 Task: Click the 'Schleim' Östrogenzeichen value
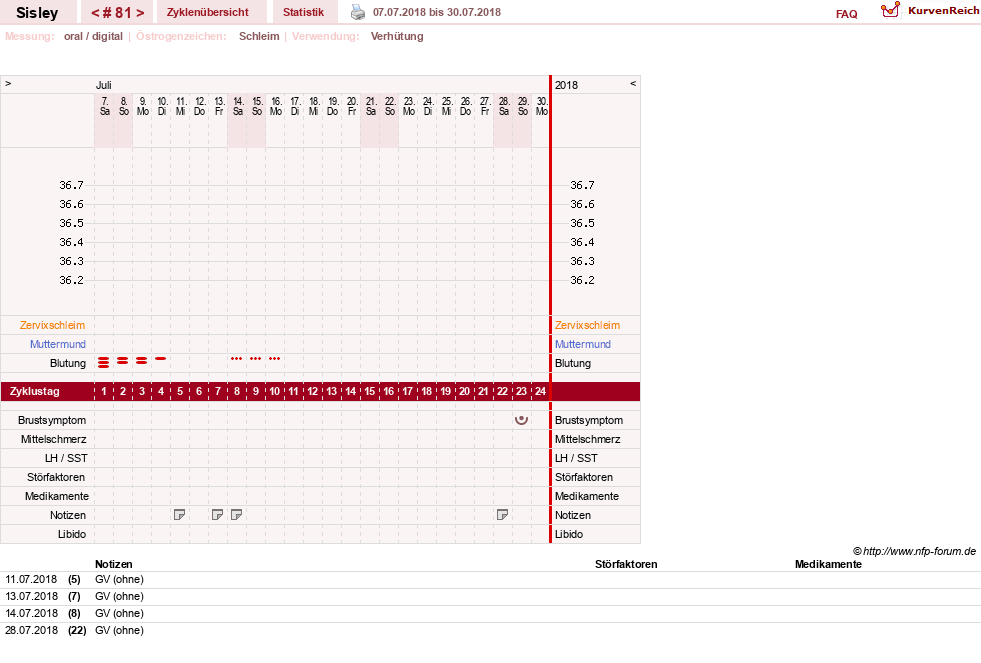pos(259,36)
